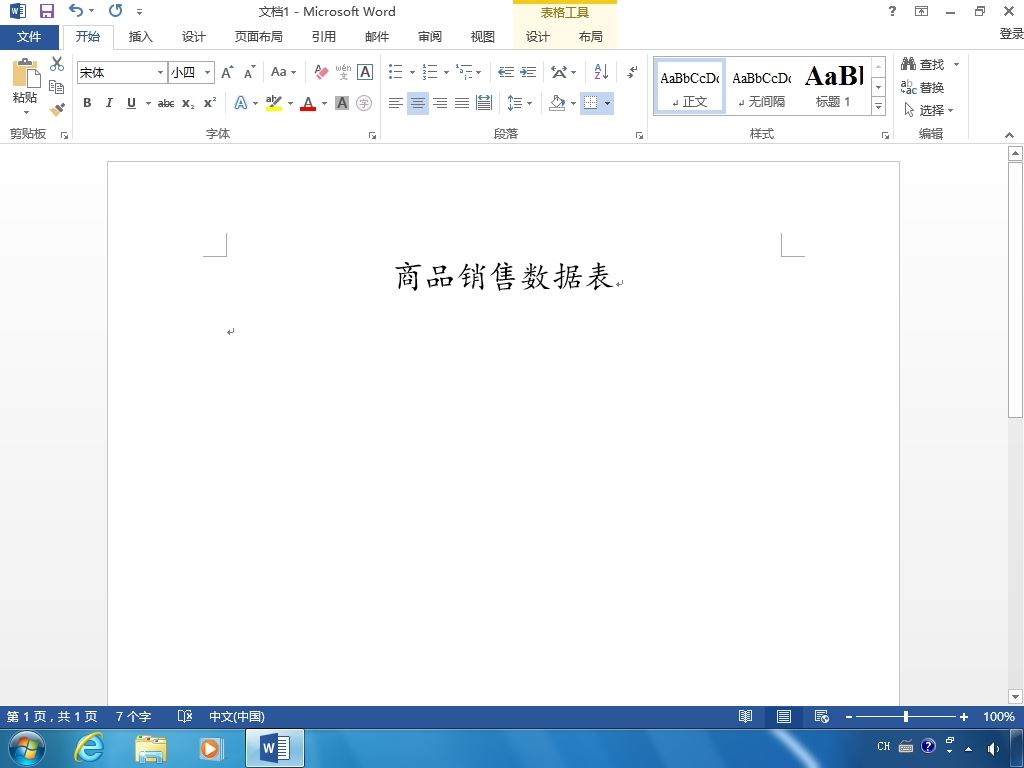Select the Format Painter brush
1024x768 pixels.
pyautogui.click(x=57, y=109)
